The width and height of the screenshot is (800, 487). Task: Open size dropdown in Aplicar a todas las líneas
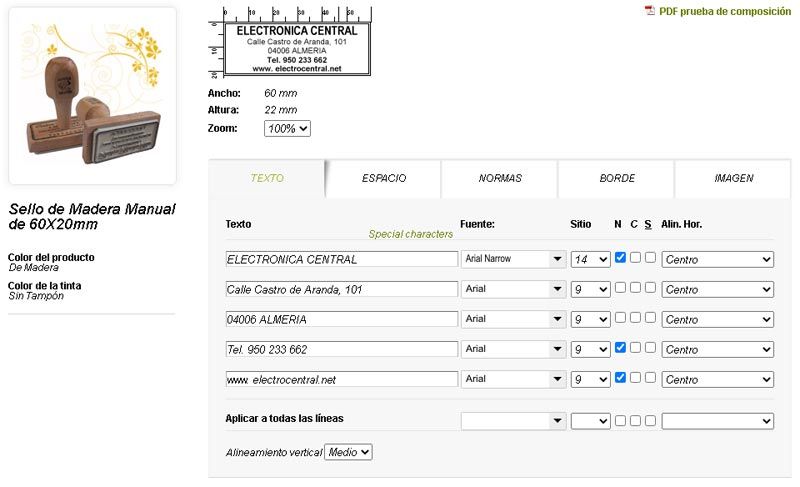[590, 421]
